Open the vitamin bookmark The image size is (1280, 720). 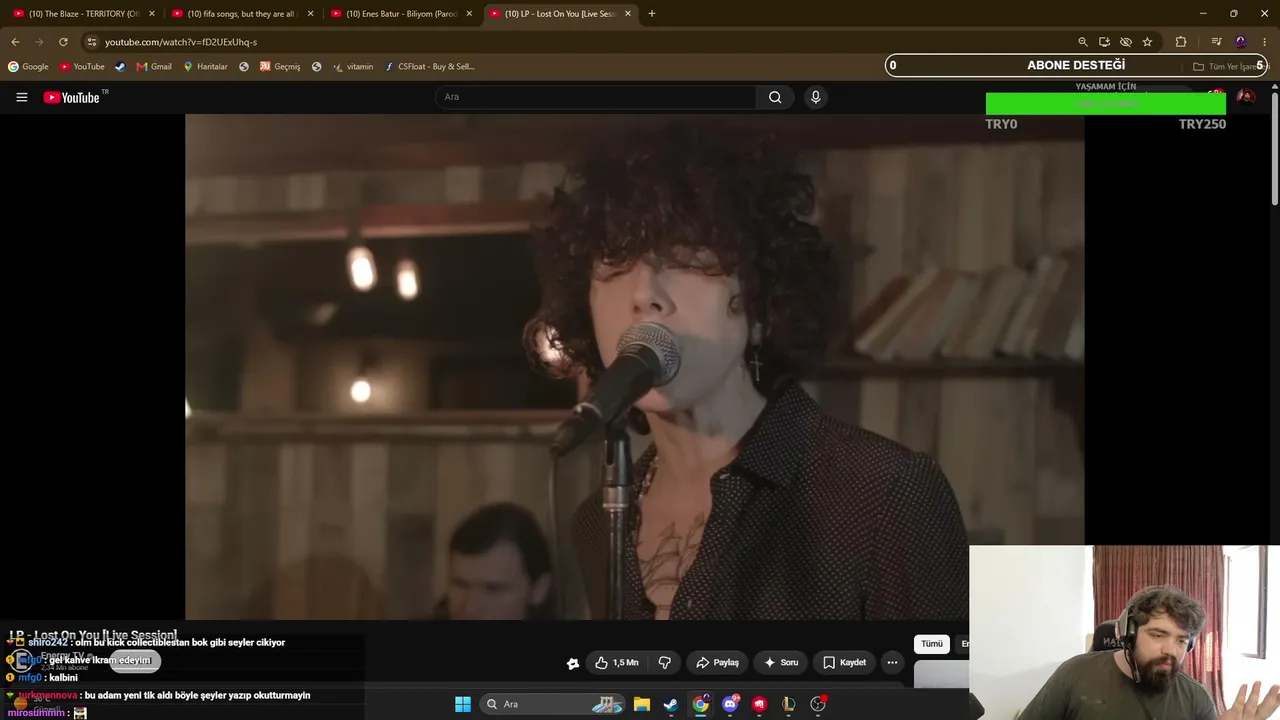[x=353, y=67]
